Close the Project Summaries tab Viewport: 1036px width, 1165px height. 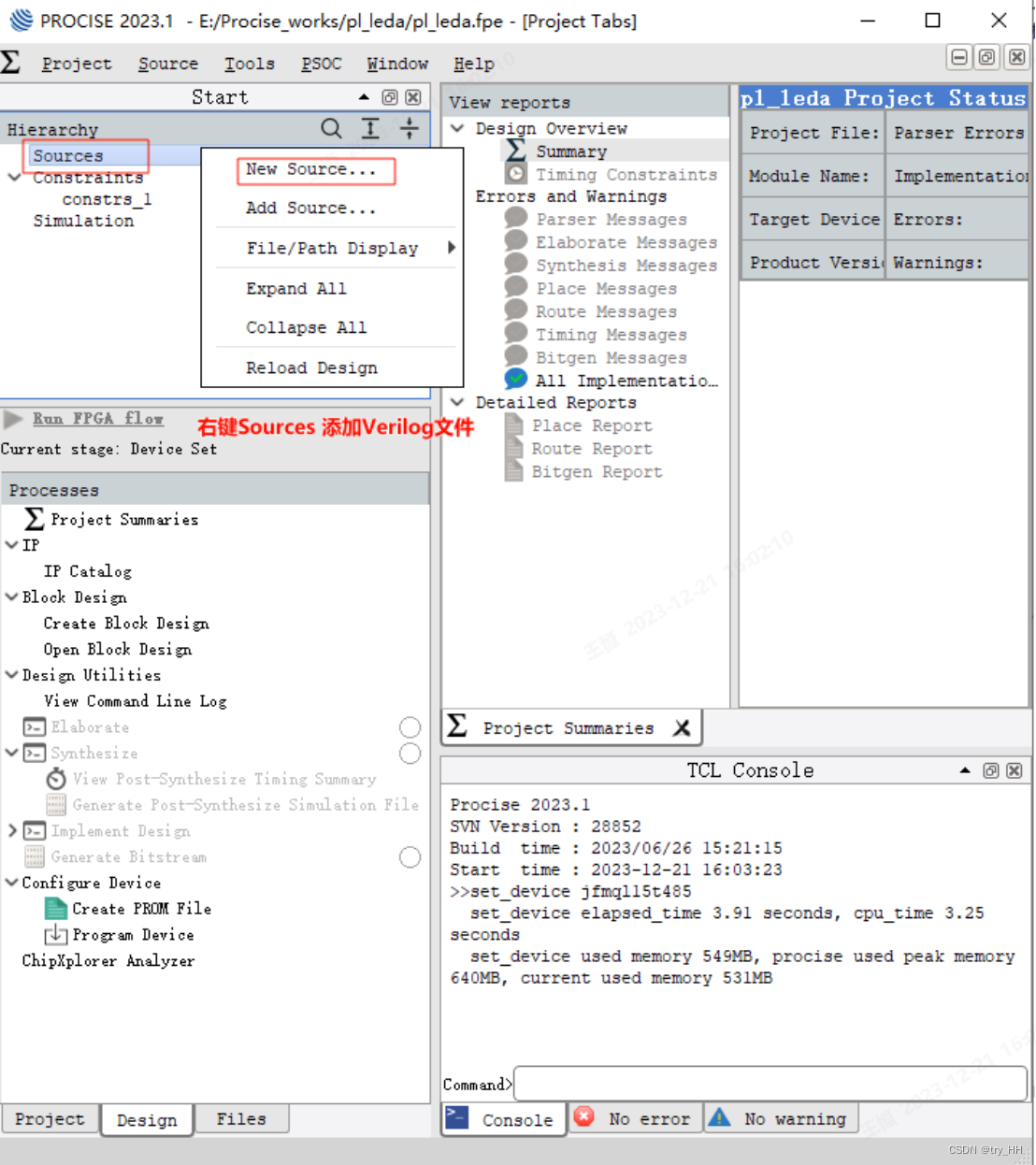pyautogui.click(x=682, y=727)
